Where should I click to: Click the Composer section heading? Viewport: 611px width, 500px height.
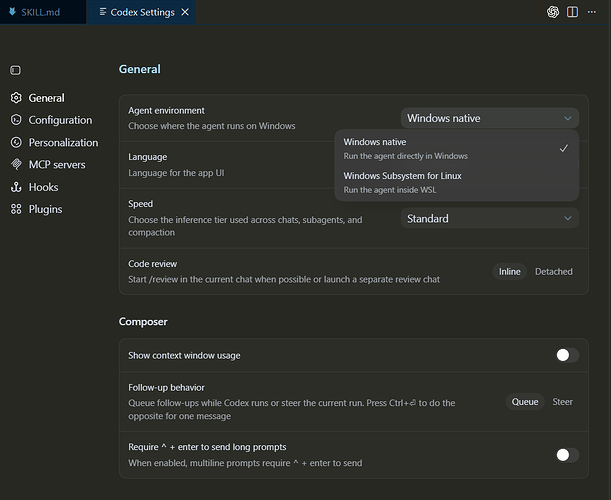pyautogui.click(x=143, y=322)
